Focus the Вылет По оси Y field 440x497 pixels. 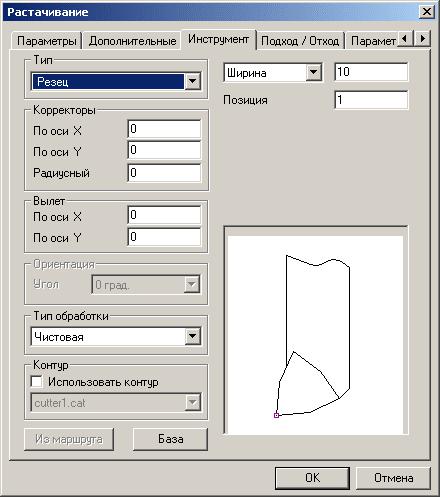point(164,237)
